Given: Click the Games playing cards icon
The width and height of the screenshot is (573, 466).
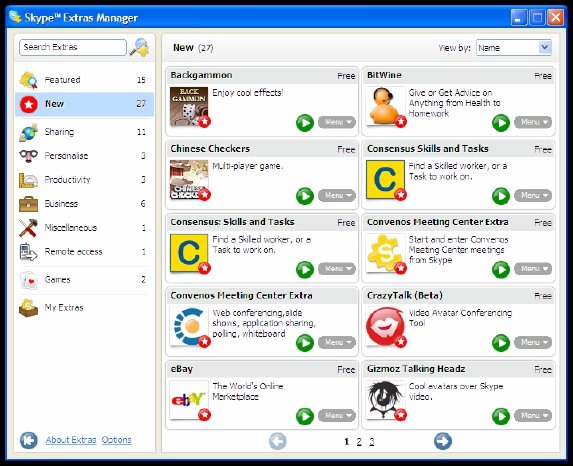Looking at the screenshot, I should point(29,280).
